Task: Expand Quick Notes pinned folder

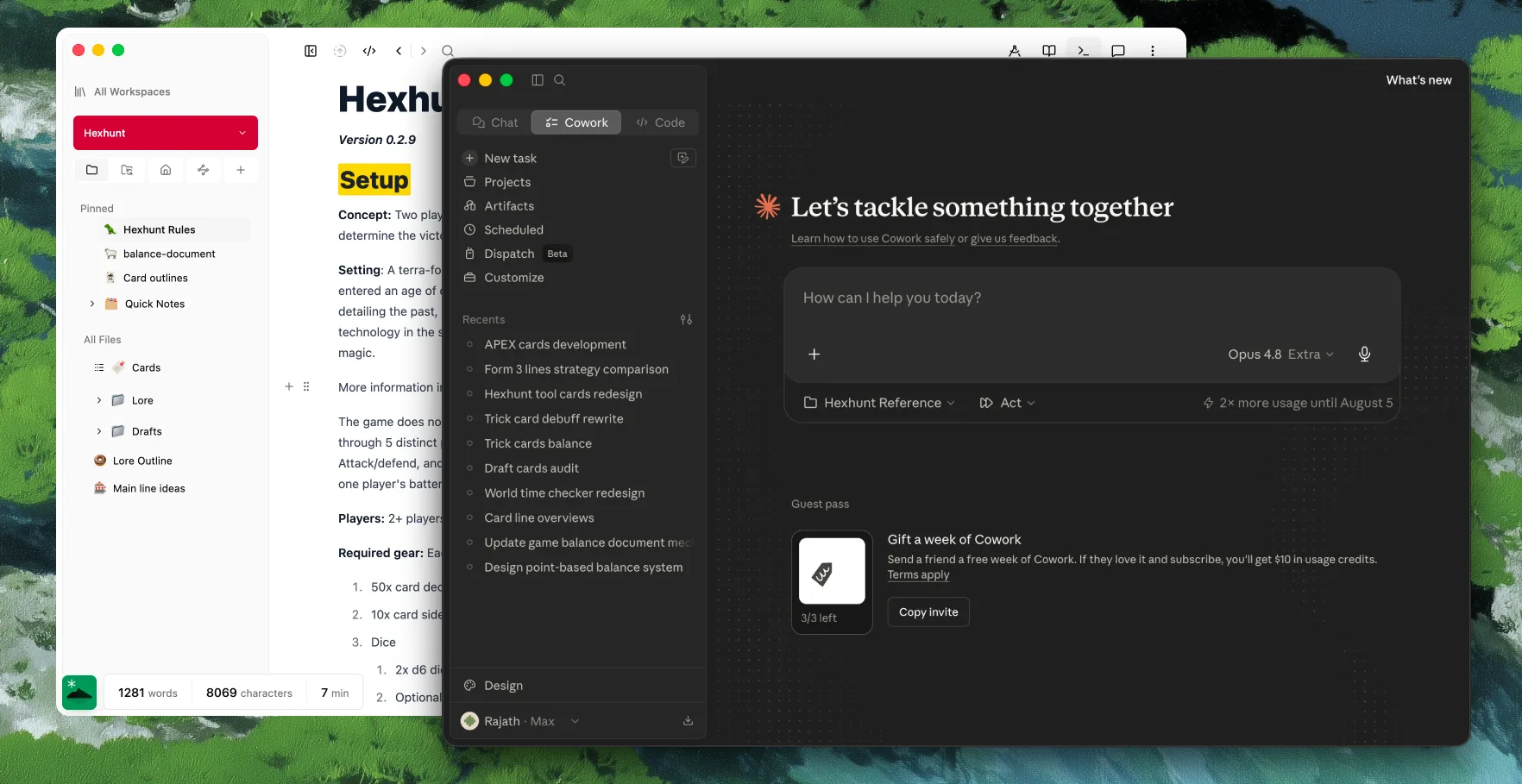Action: [92, 304]
